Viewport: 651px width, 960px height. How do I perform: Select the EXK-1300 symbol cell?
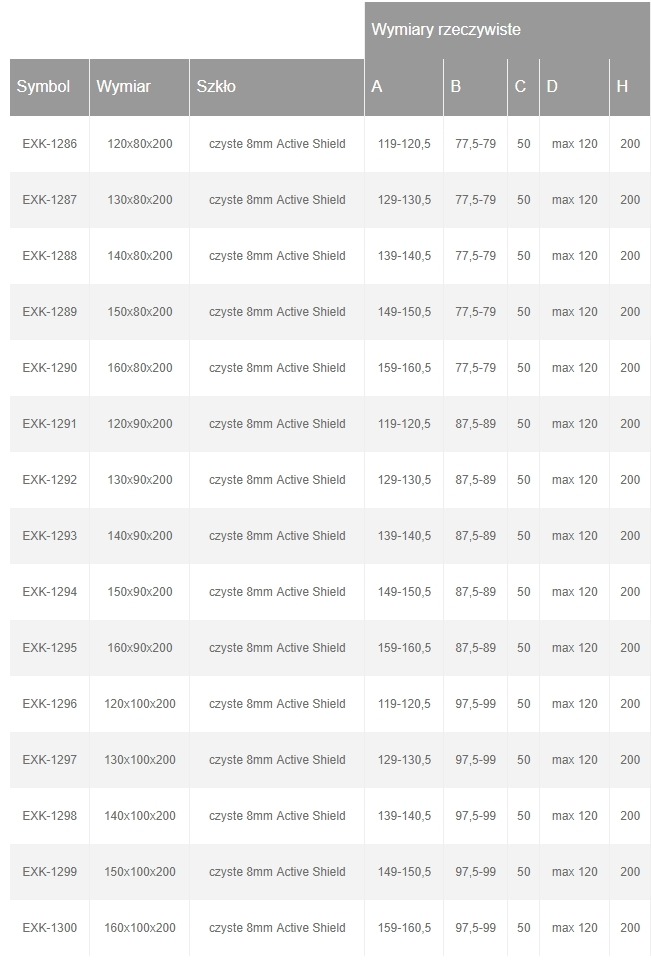pos(49,928)
